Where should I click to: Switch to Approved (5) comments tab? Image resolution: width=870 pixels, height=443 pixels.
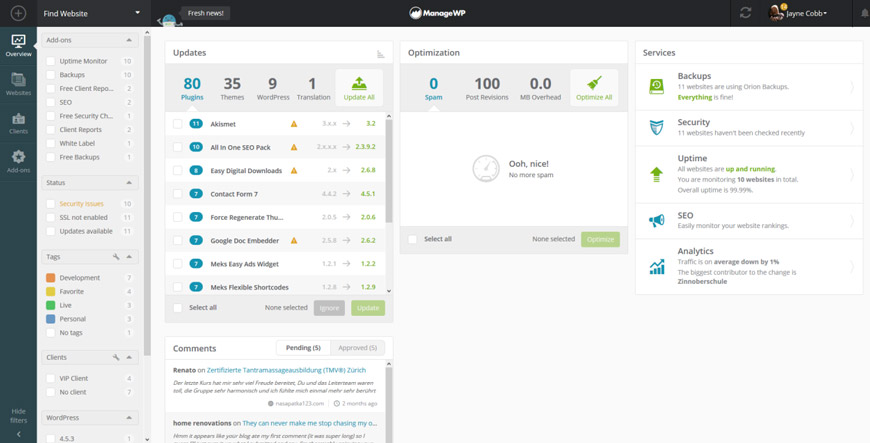click(x=357, y=348)
